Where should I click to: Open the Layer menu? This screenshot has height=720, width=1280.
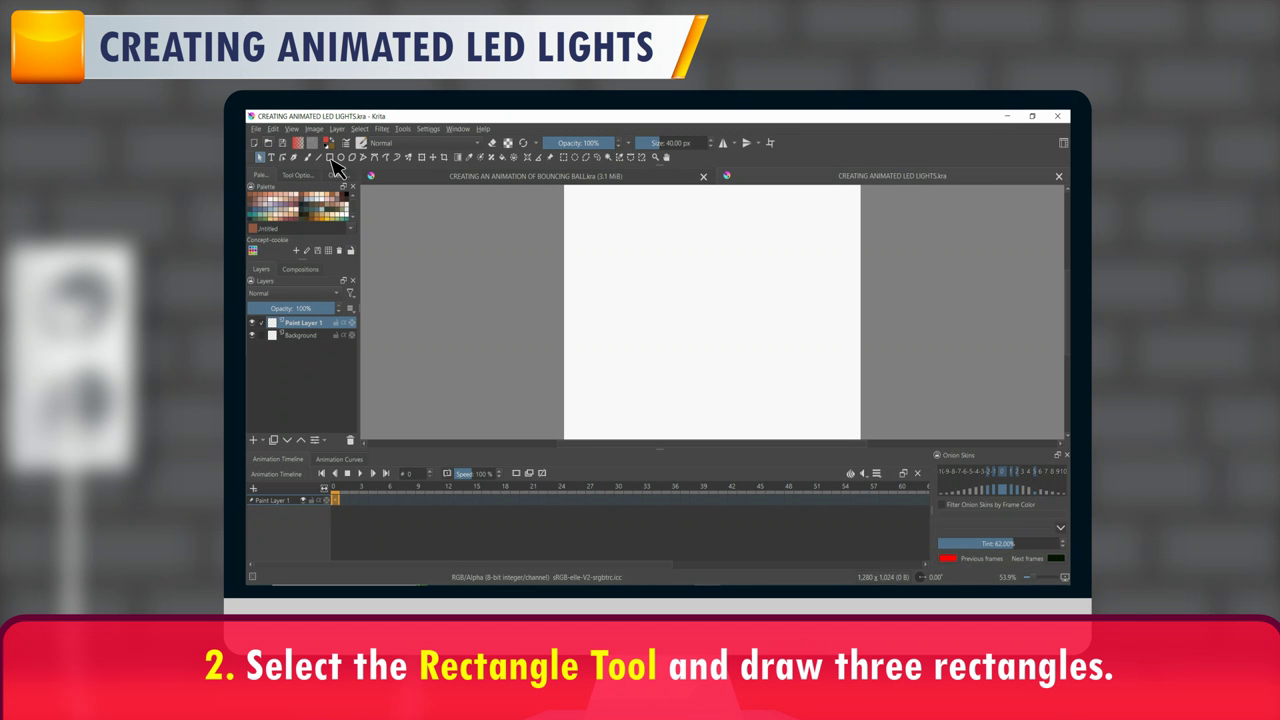pyautogui.click(x=337, y=129)
